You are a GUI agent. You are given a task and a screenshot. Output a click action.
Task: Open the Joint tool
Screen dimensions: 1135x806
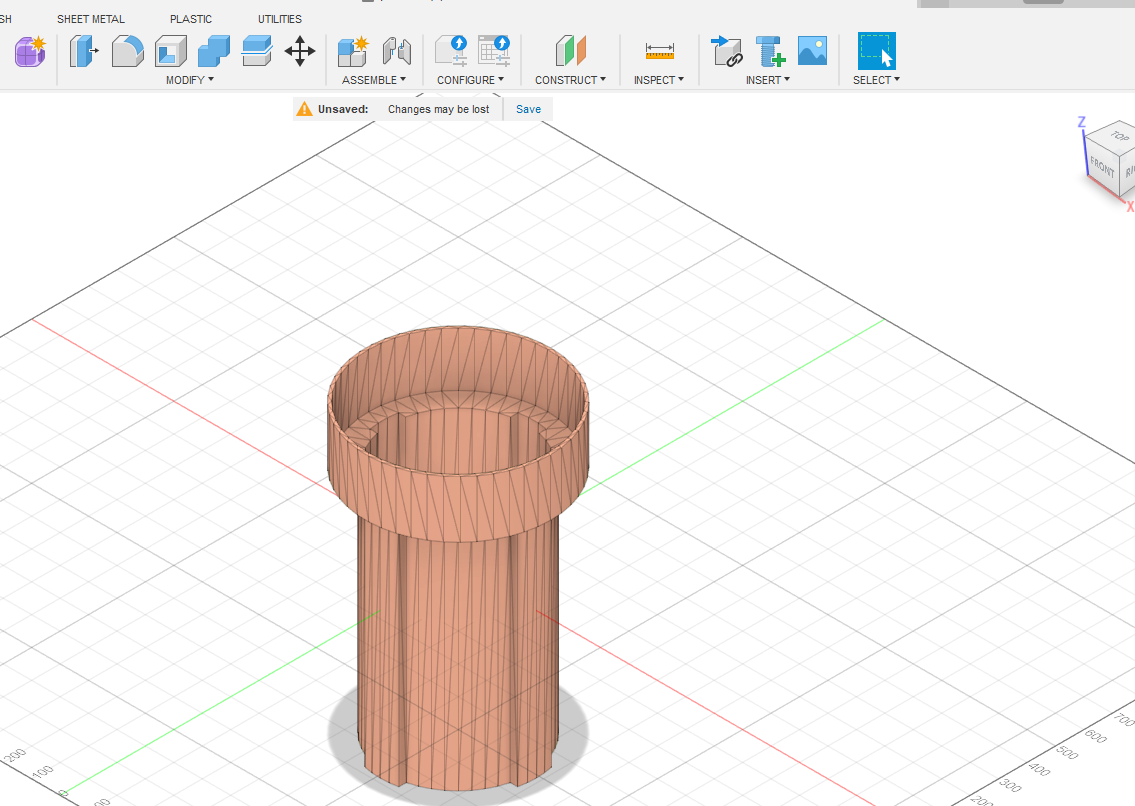coord(397,51)
